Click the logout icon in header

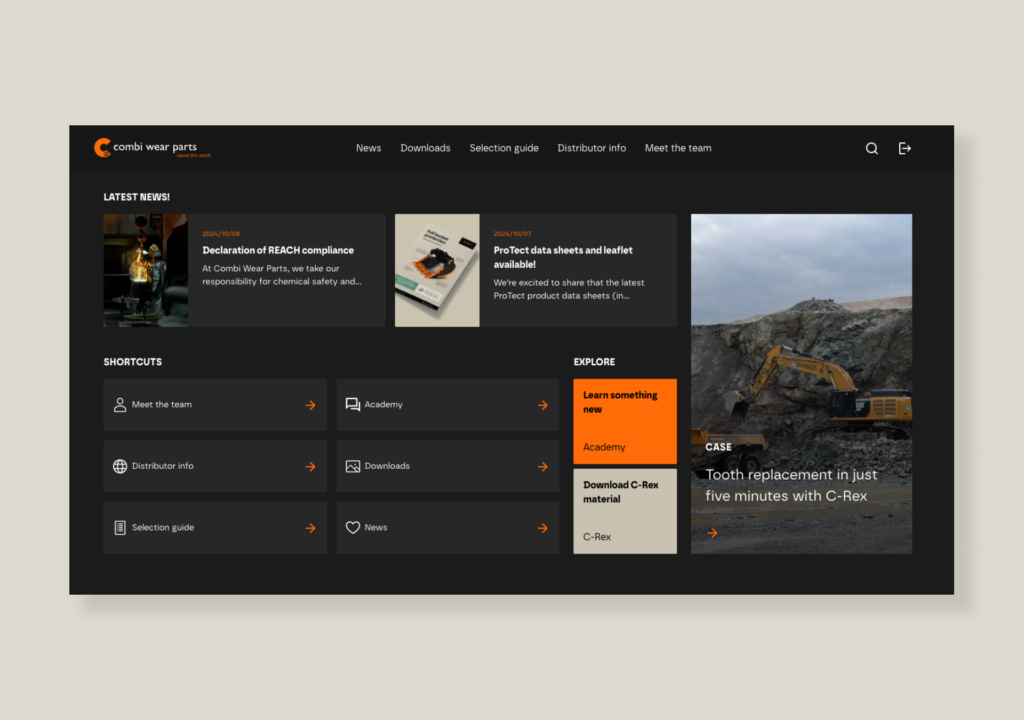pyautogui.click(x=905, y=148)
